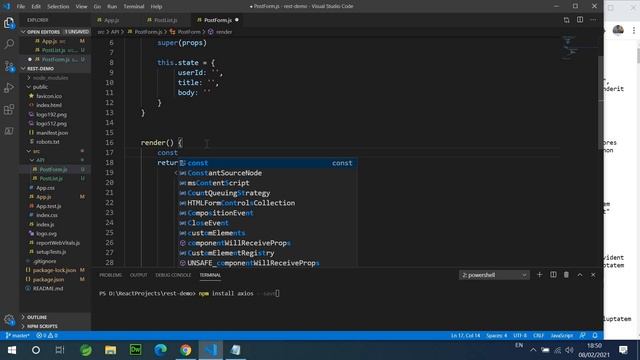Launch Dreamweaver from taskbar
Viewport: 640px width, 360px height.
pyautogui.click(x=136, y=350)
